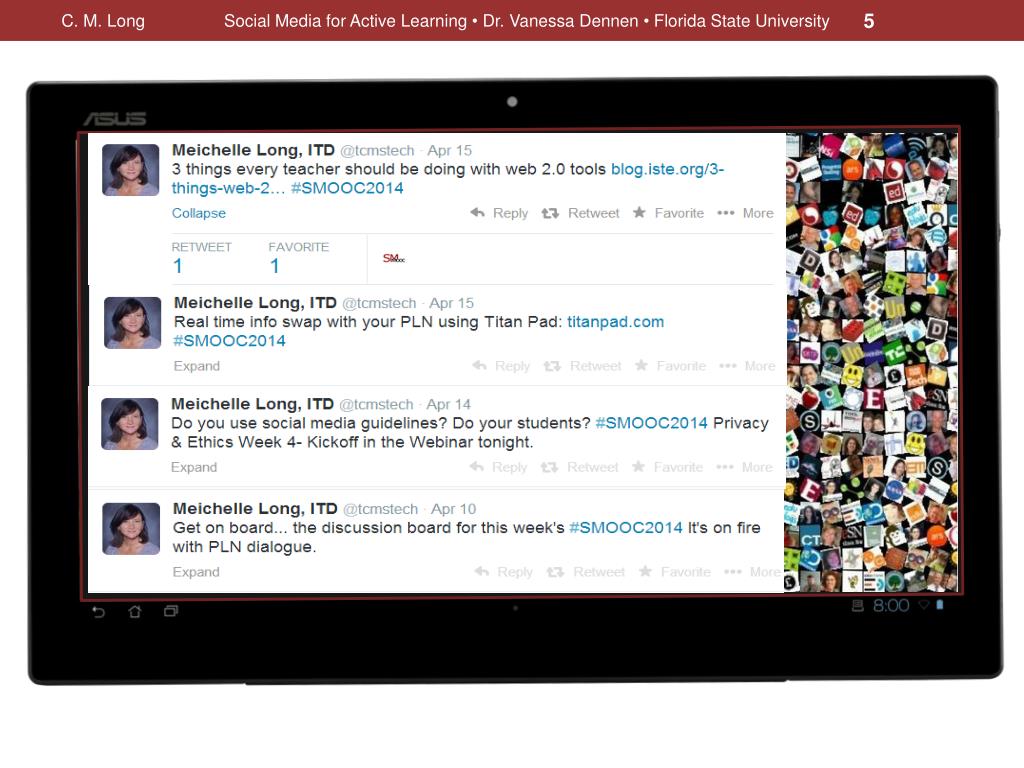1024x768 pixels.
Task: Open Meichelle Long name on web 2.0 tweet
Action: (x=253, y=150)
